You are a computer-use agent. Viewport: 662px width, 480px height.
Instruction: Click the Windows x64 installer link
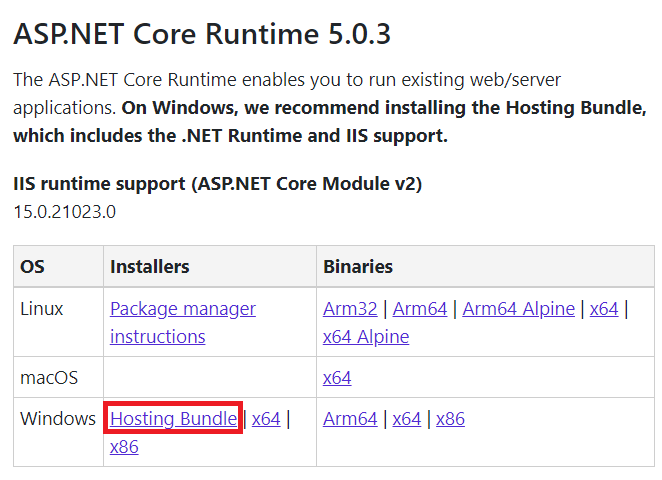coord(266,419)
